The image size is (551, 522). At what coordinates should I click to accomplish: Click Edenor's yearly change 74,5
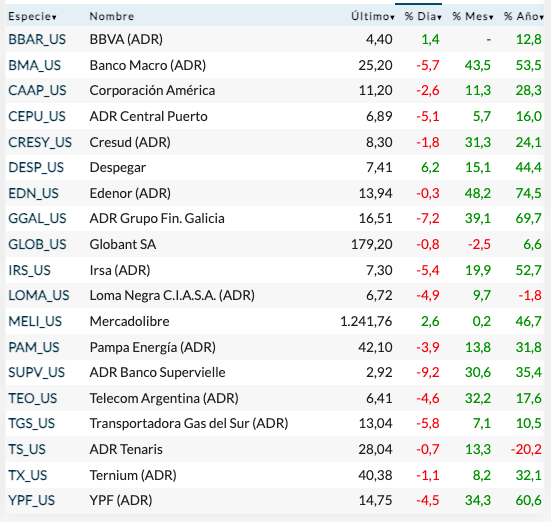tap(529, 193)
